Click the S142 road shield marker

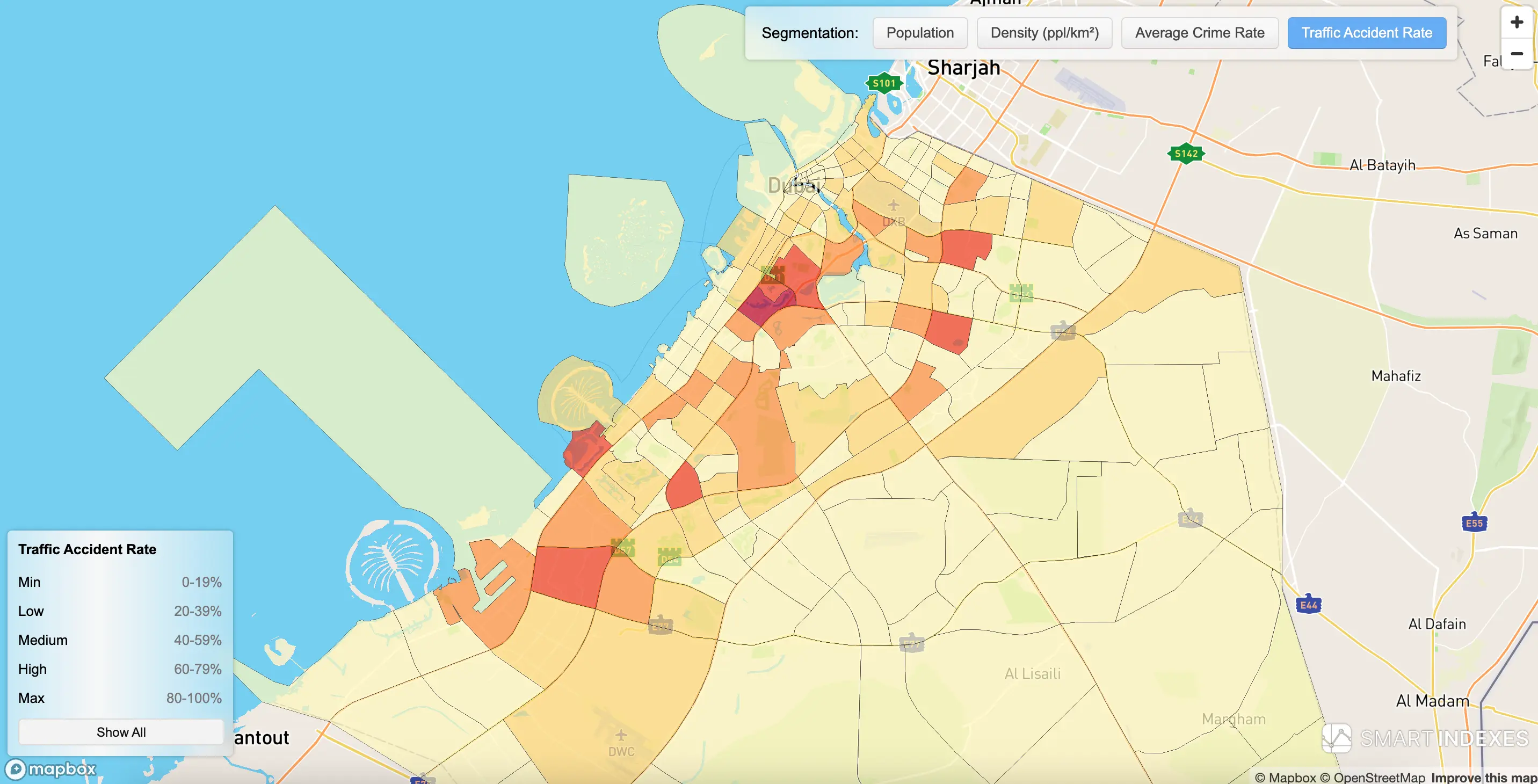pos(1186,154)
